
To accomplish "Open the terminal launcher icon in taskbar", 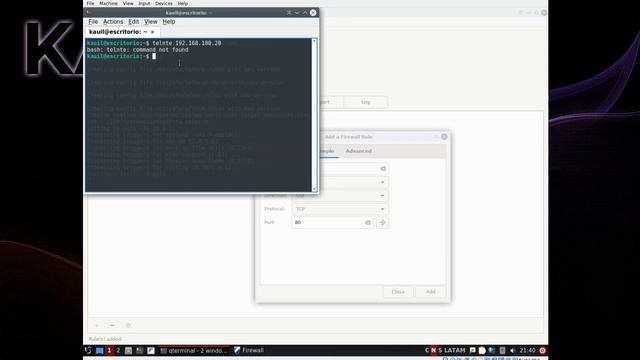I will coord(139,350).
